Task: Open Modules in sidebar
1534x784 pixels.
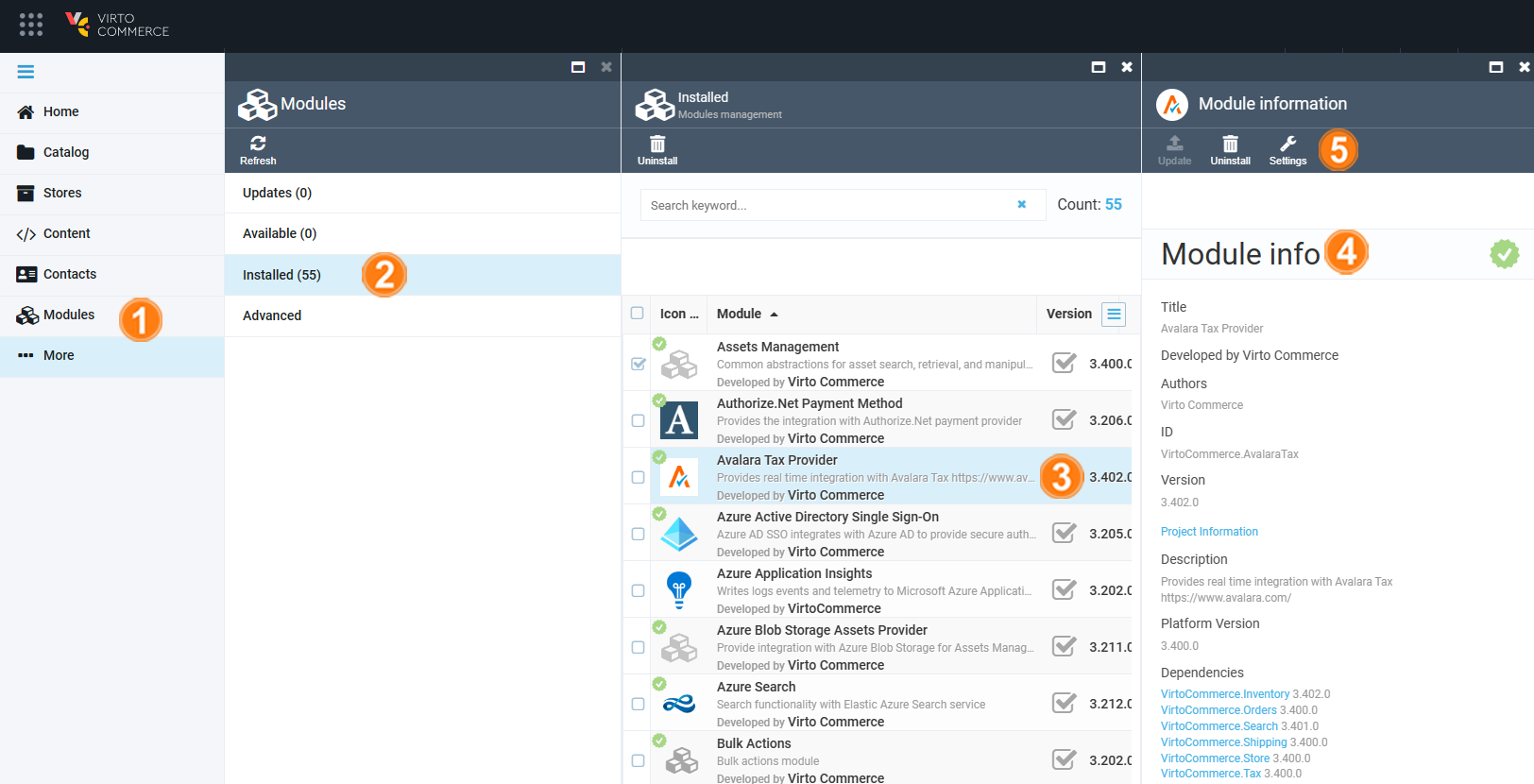Action: pos(111,315)
